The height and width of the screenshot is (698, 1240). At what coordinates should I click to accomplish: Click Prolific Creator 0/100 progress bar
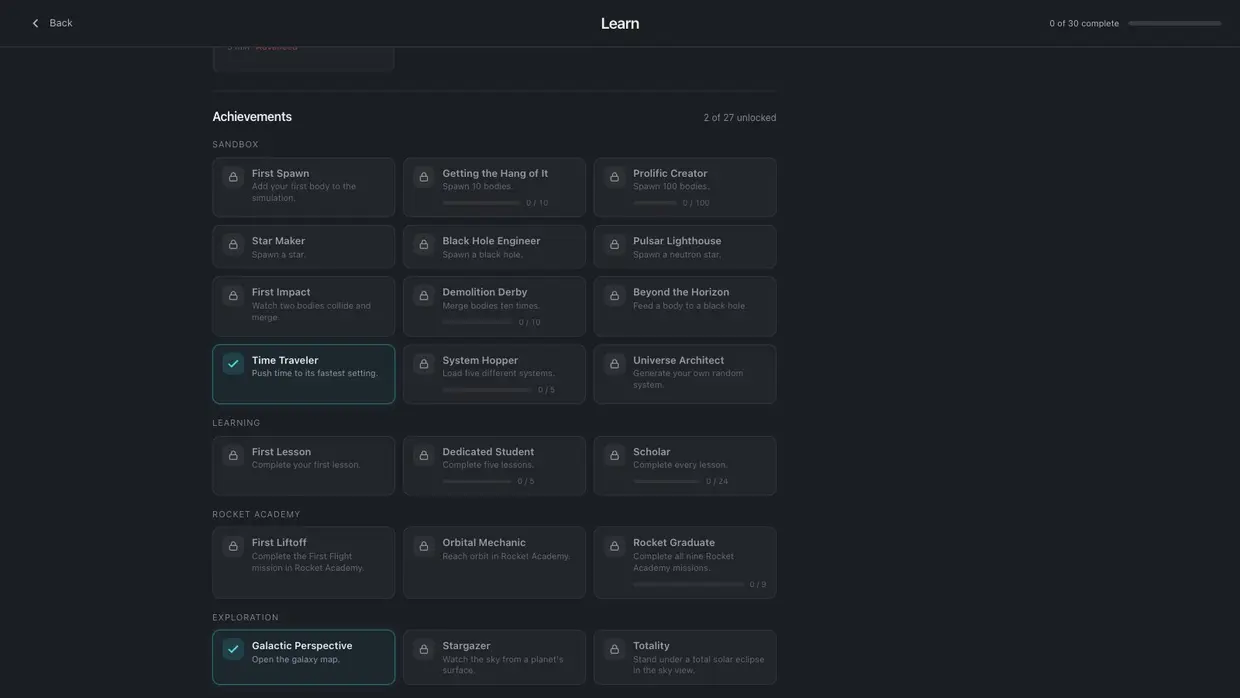point(655,203)
